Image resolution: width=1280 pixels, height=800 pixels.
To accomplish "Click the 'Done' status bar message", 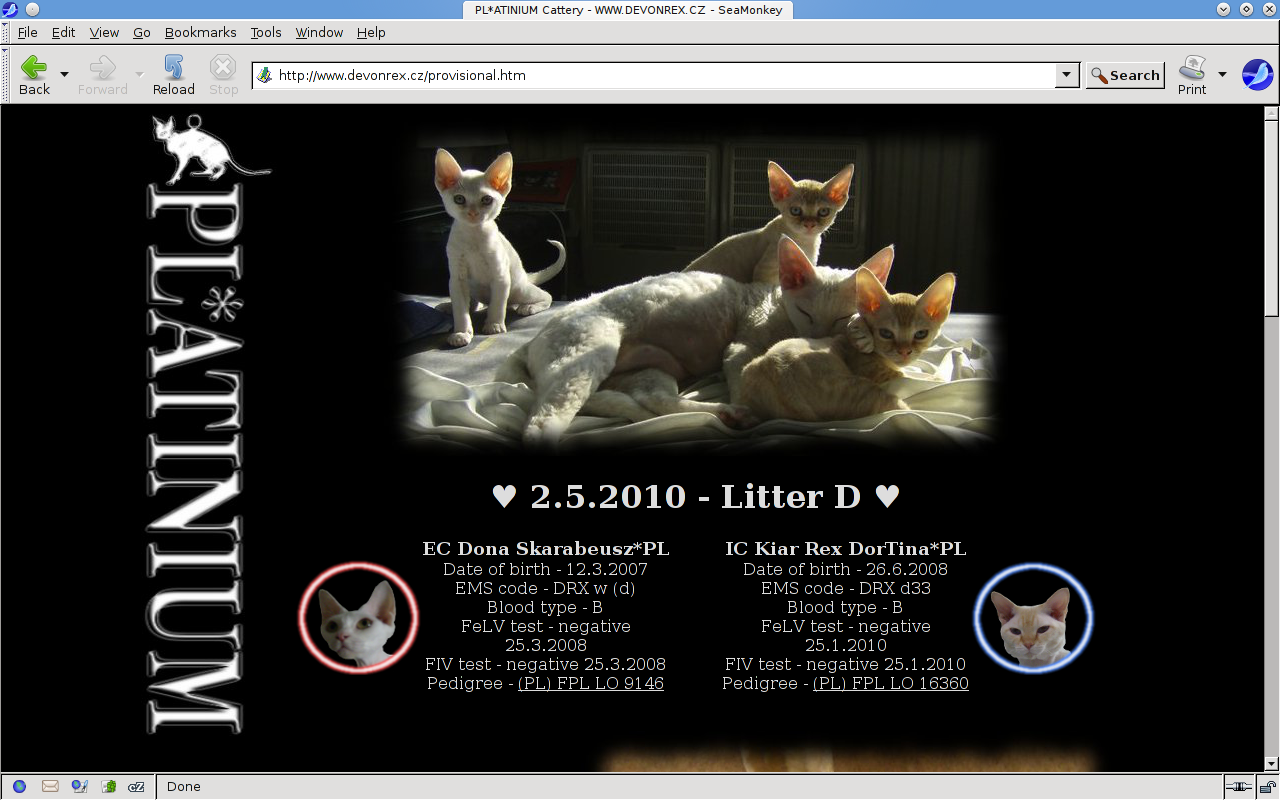I will pos(184,787).
